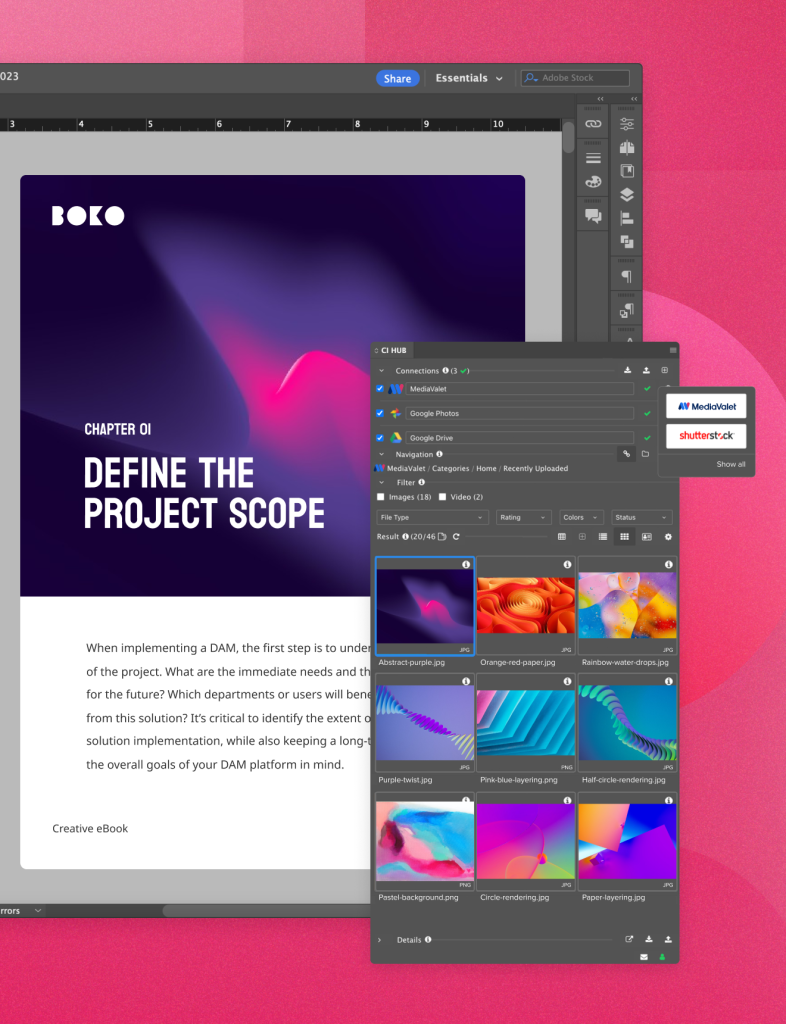Switch results to grid thumbnail view
This screenshot has width=786, height=1024.
pyautogui.click(x=624, y=537)
